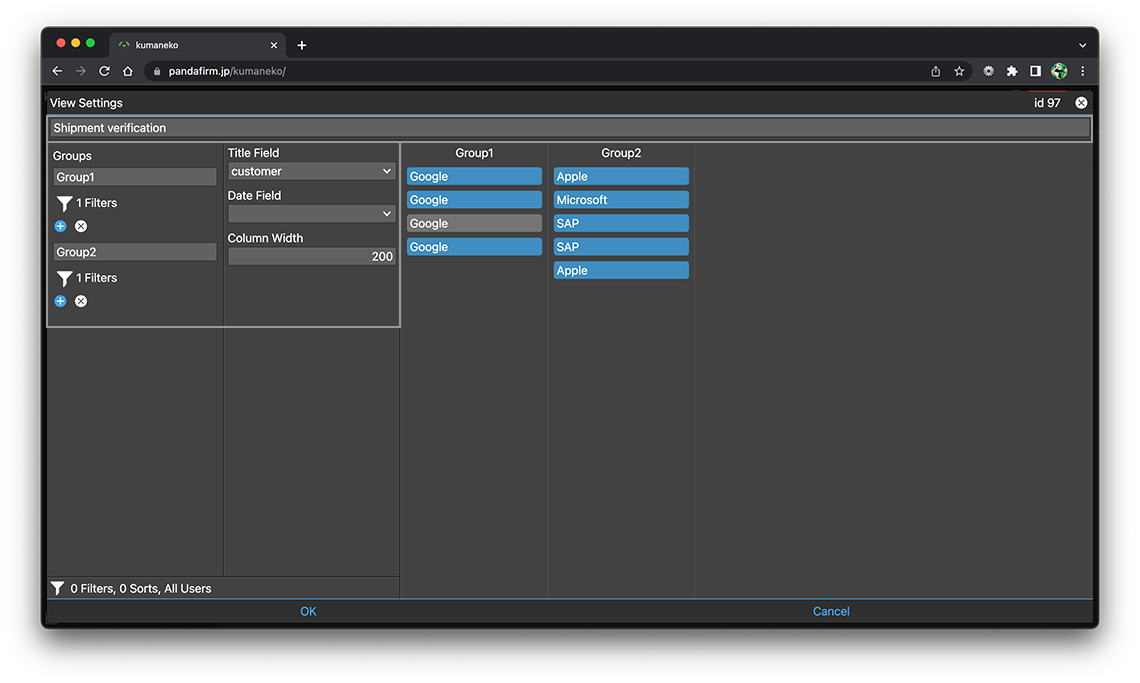Click the Column Width input field

tap(312, 257)
